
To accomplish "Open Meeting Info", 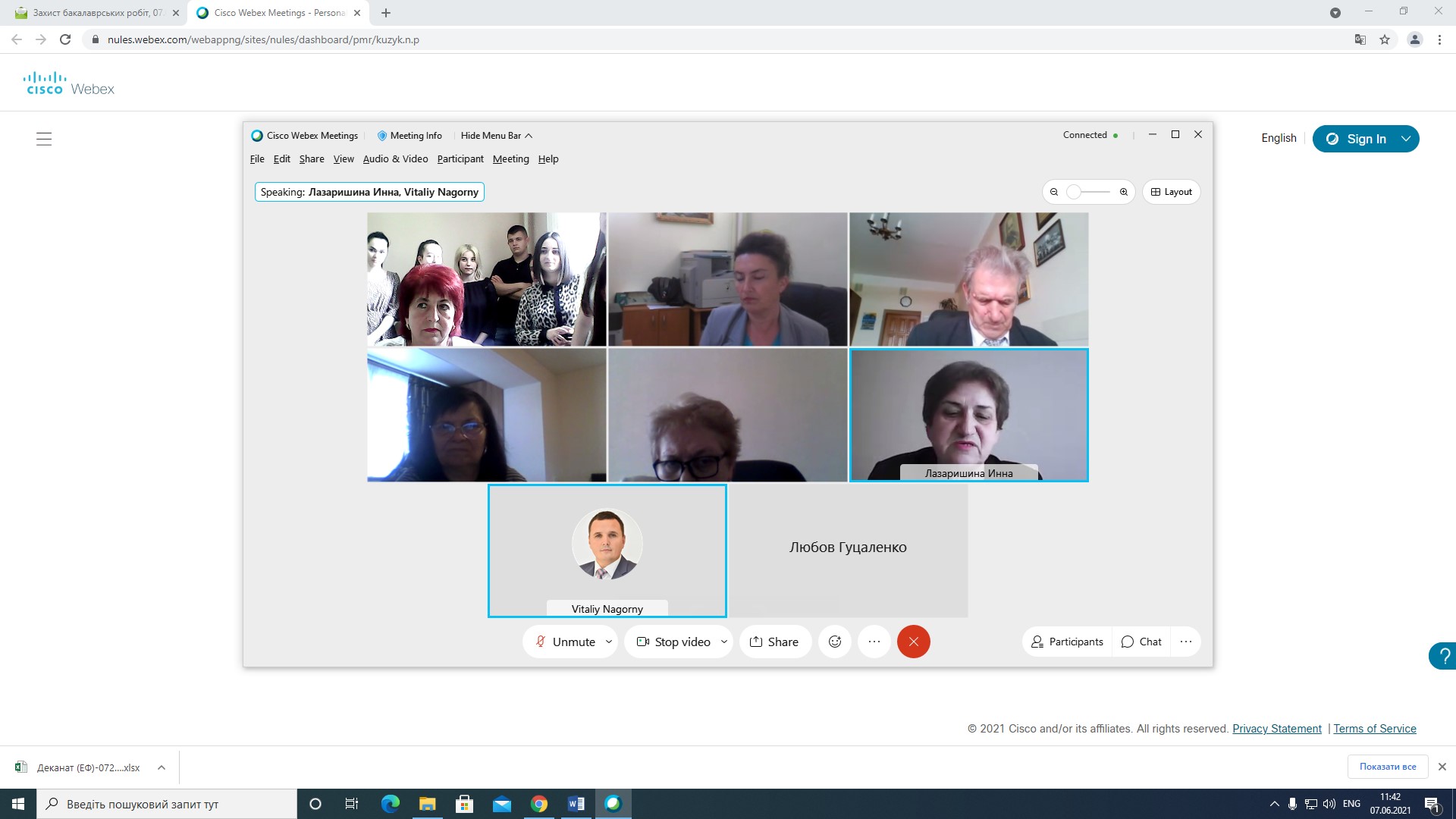I will click(409, 136).
